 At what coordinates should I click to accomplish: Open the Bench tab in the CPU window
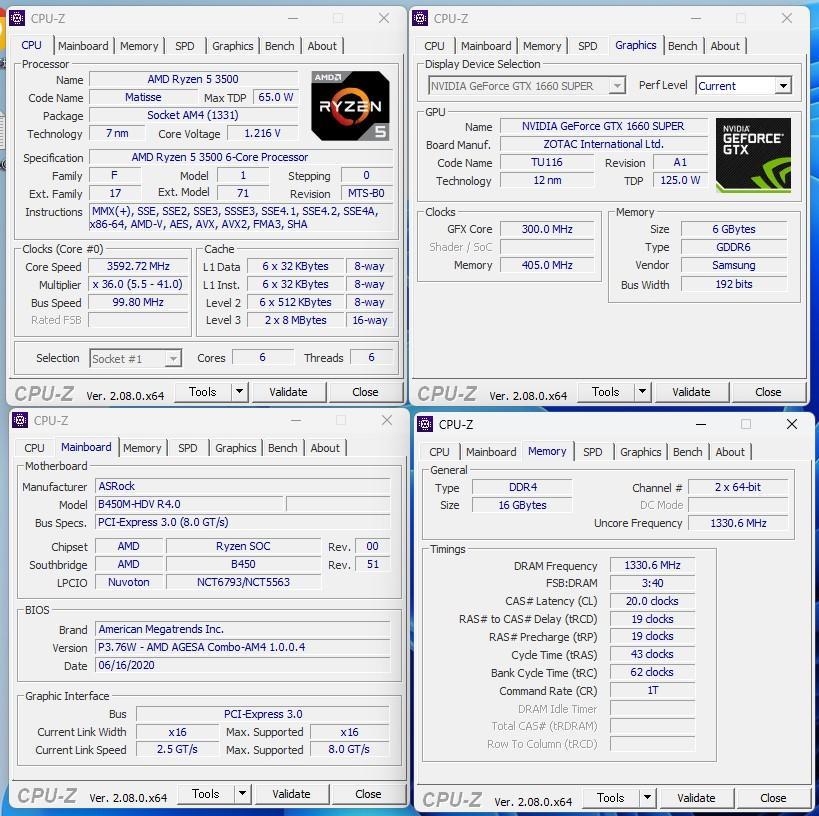(x=279, y=46)
